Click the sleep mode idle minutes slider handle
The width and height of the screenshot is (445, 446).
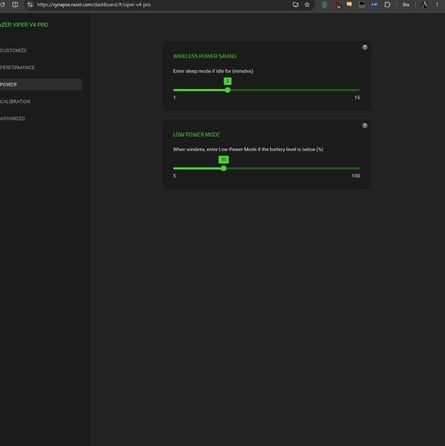[228, 90]
